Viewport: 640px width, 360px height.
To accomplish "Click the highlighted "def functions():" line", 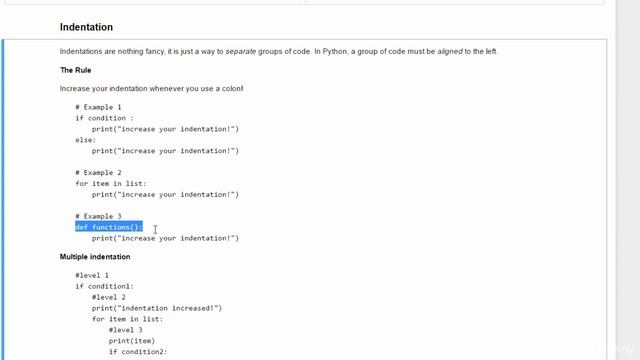I will (109, 227).
